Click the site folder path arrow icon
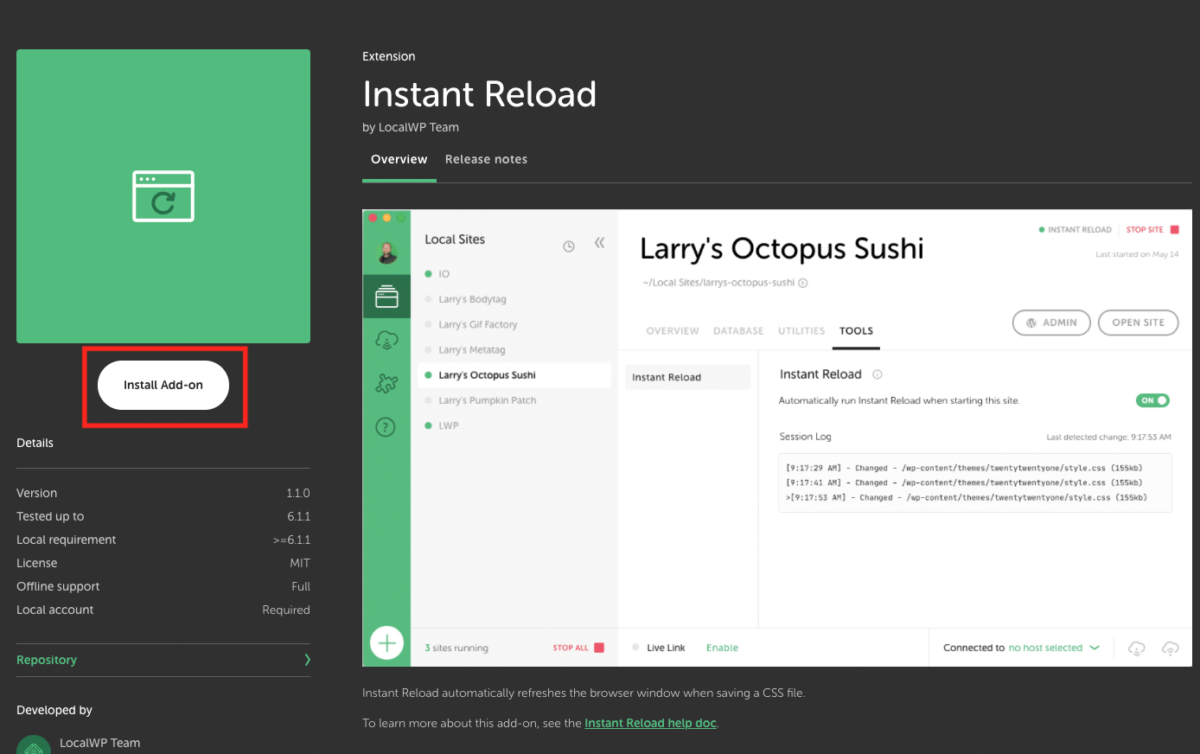The height and width of the screenshot is (754, 1200). coord(803,283)
